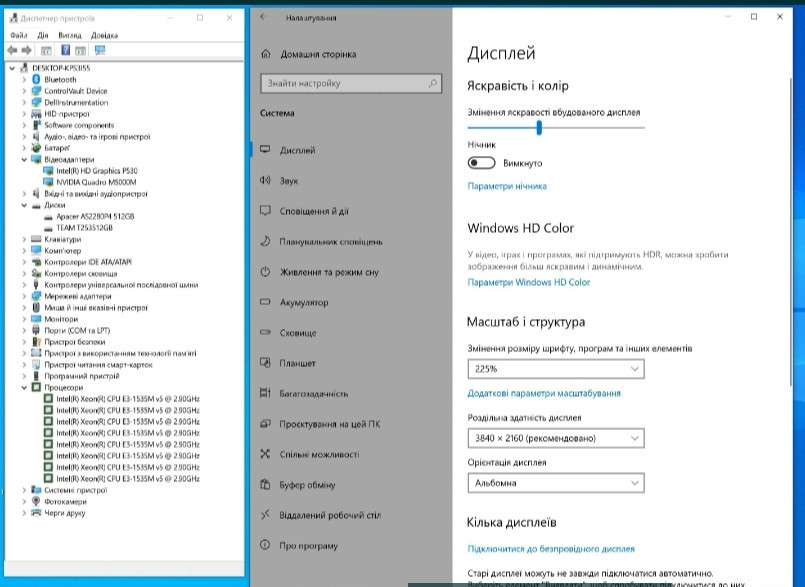The height and width of the screenshot is (587, 805).
Task: Open Акумулятор battery settings in sidebar
Action: (x=304, y=302)
